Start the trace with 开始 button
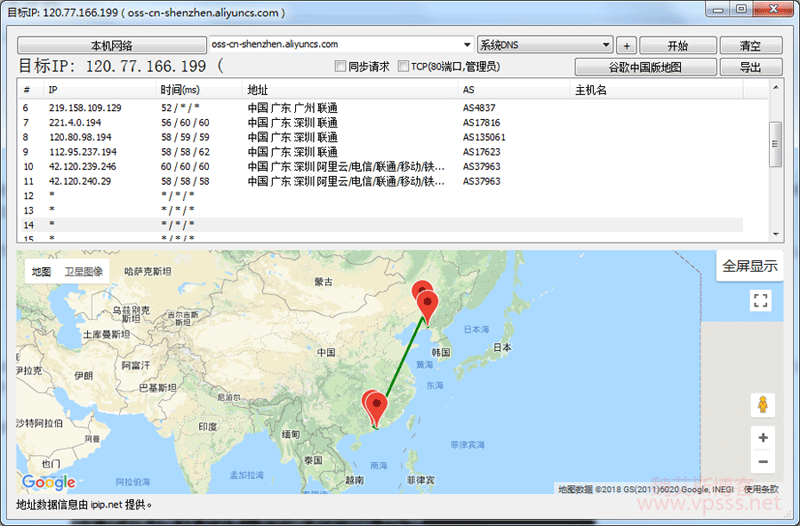Viewport: 800px width, 526px height. pyautogui.click(x=678, y=45)
